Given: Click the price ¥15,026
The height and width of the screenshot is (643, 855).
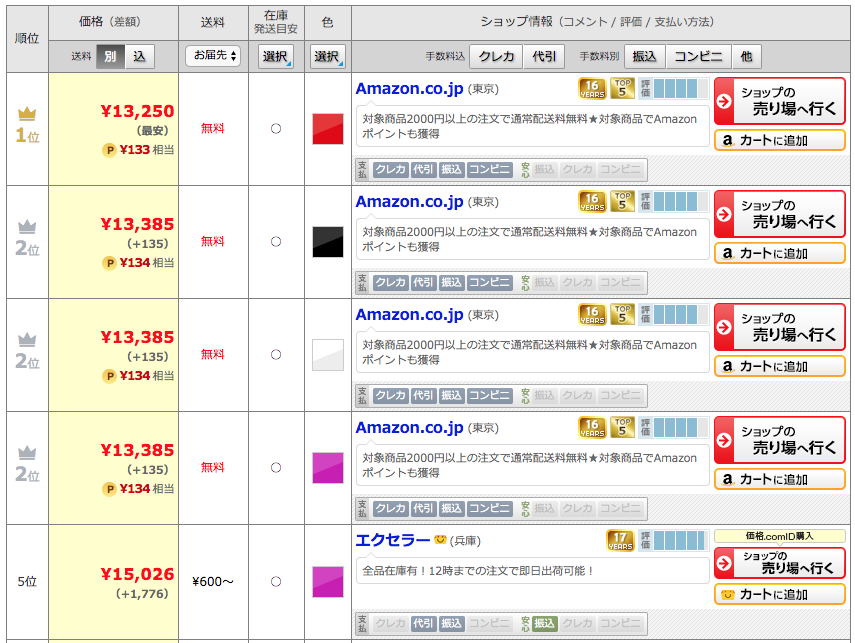Looking at the screenshot, I should coord(137,574).
